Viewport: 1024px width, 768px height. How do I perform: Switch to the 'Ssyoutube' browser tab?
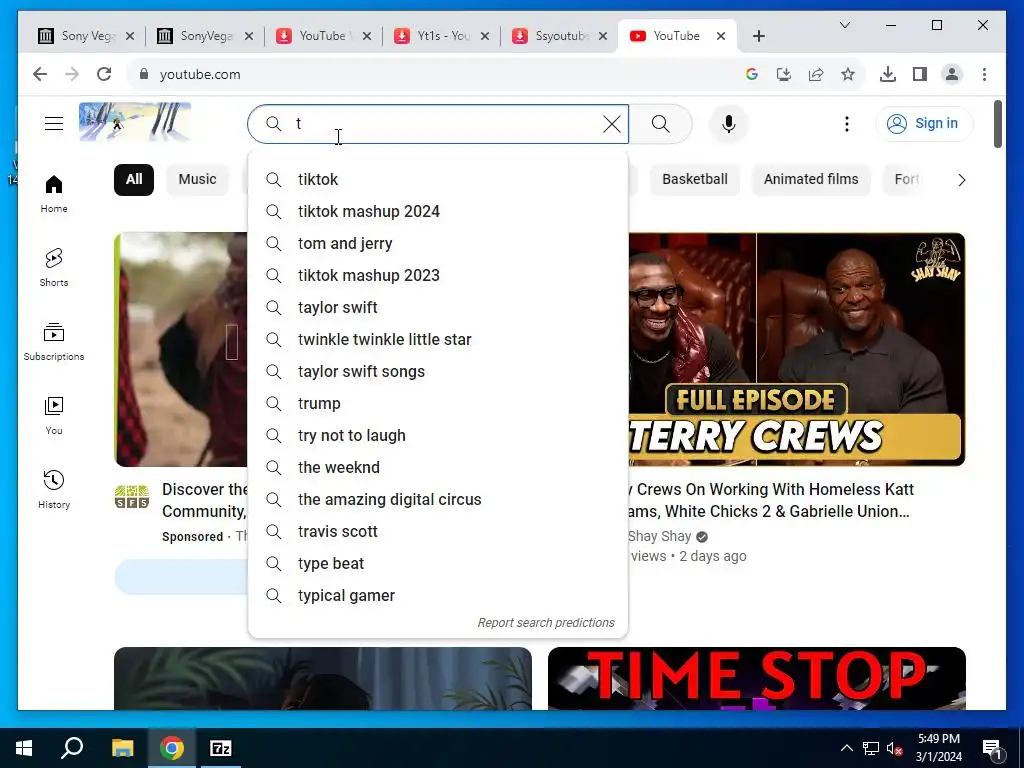point(560,36)
